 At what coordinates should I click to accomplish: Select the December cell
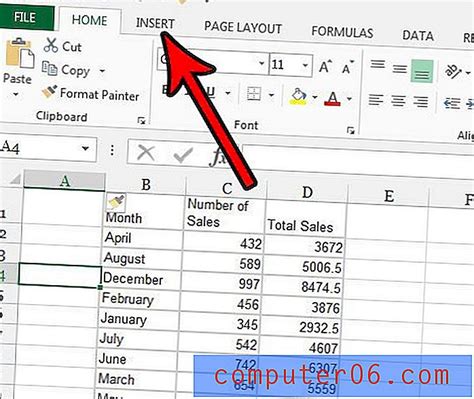click(141, 279)
